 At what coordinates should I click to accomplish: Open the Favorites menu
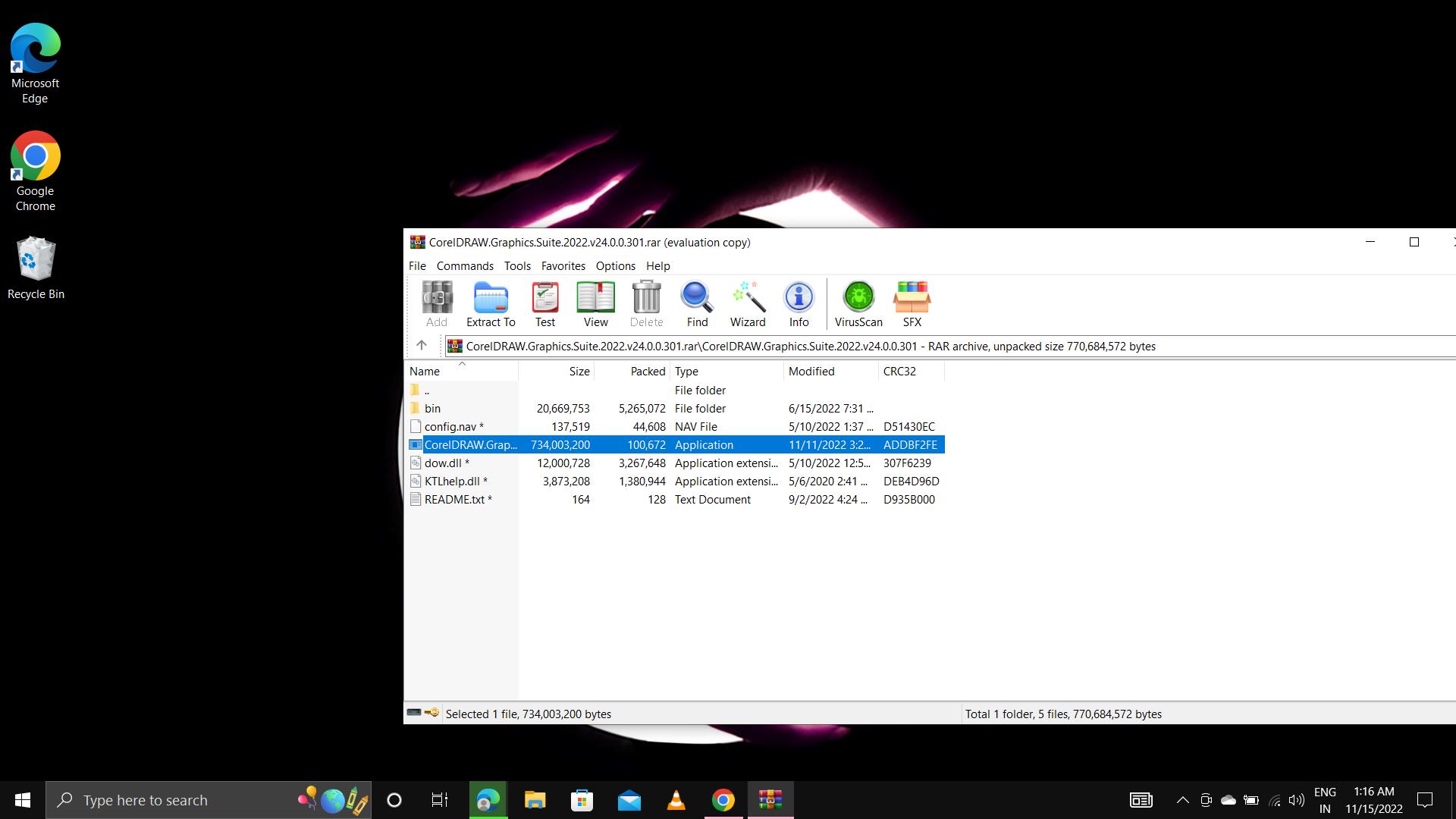[x=563, y=266]
